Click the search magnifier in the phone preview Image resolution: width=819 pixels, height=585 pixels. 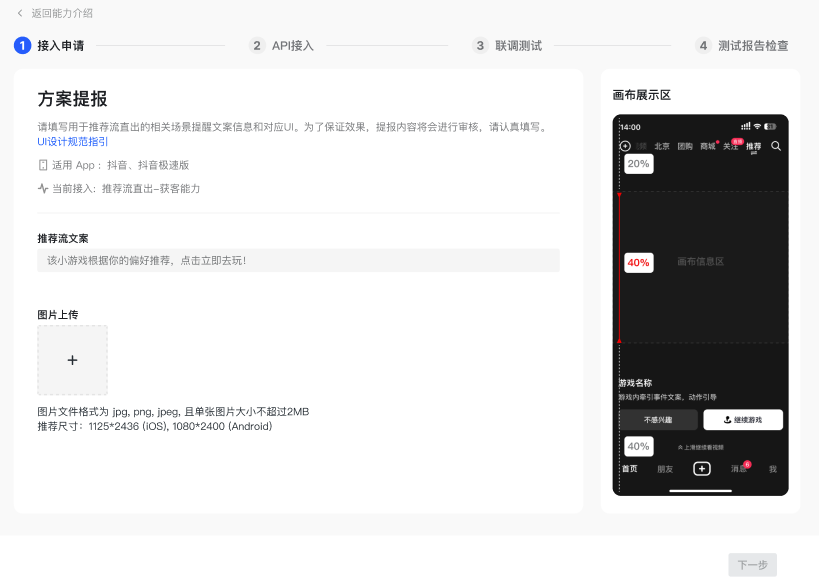click(776, 146)
